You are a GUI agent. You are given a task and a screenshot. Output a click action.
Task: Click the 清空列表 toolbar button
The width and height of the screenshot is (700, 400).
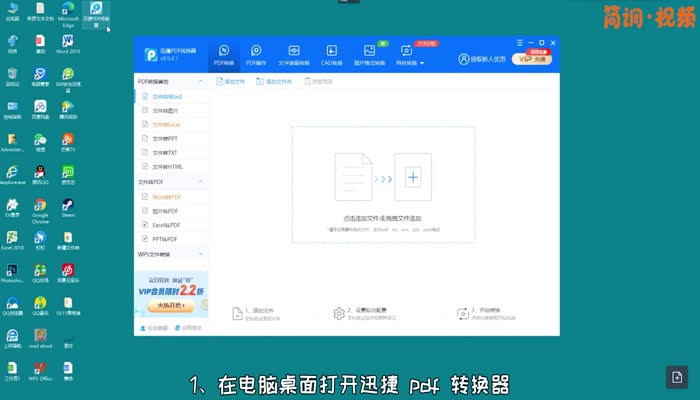coord(319,82)
